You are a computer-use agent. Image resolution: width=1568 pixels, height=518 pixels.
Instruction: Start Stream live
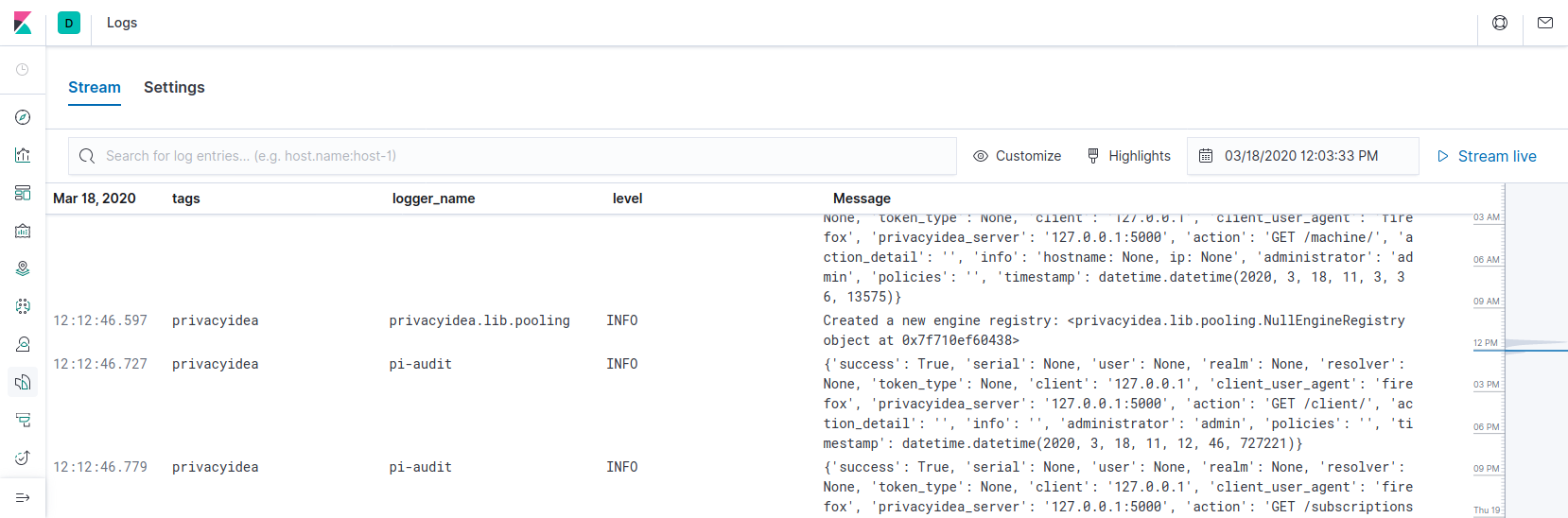(x=1487, y=156)
